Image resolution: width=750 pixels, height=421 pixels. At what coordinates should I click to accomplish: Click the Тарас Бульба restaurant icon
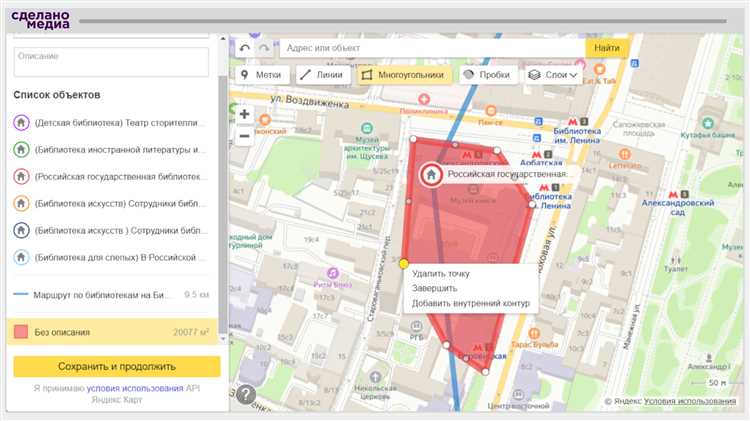click(x=534, y=333)
